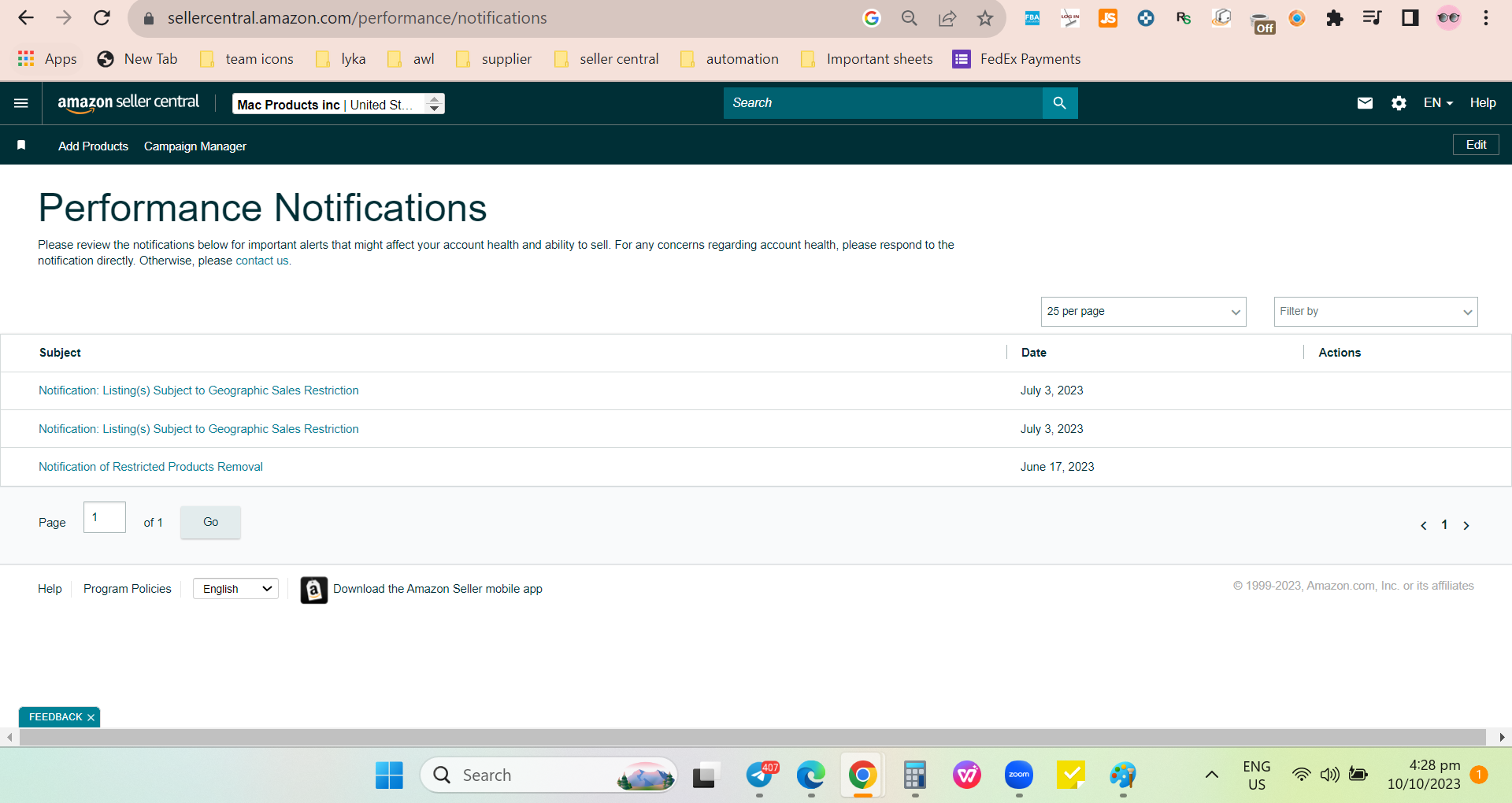Open the messages envelope icon
The width and height of the screenshot is (1512, 803).
pyautogui.click(x=1365, y=103)
